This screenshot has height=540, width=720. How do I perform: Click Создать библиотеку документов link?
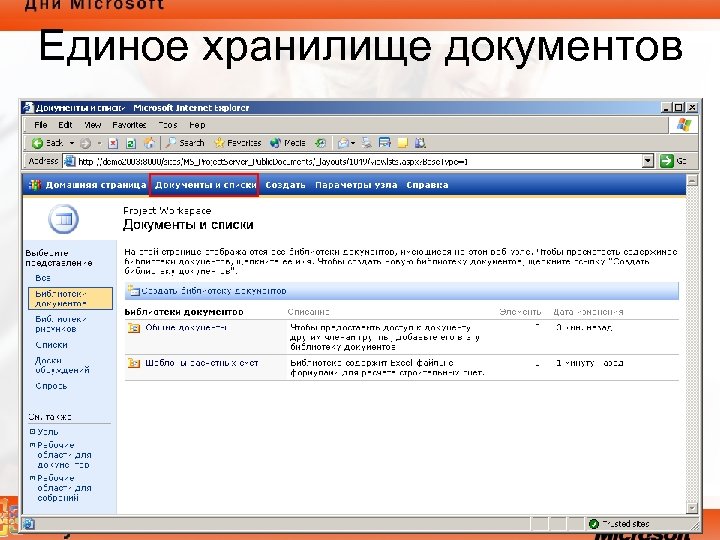click(x=214, y=291)
